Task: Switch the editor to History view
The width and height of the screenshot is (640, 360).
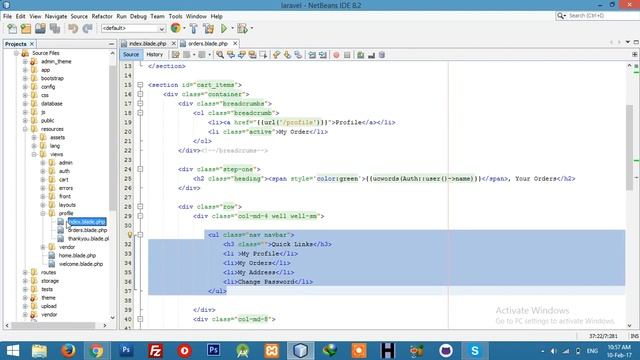Action: tap(155, 54)
